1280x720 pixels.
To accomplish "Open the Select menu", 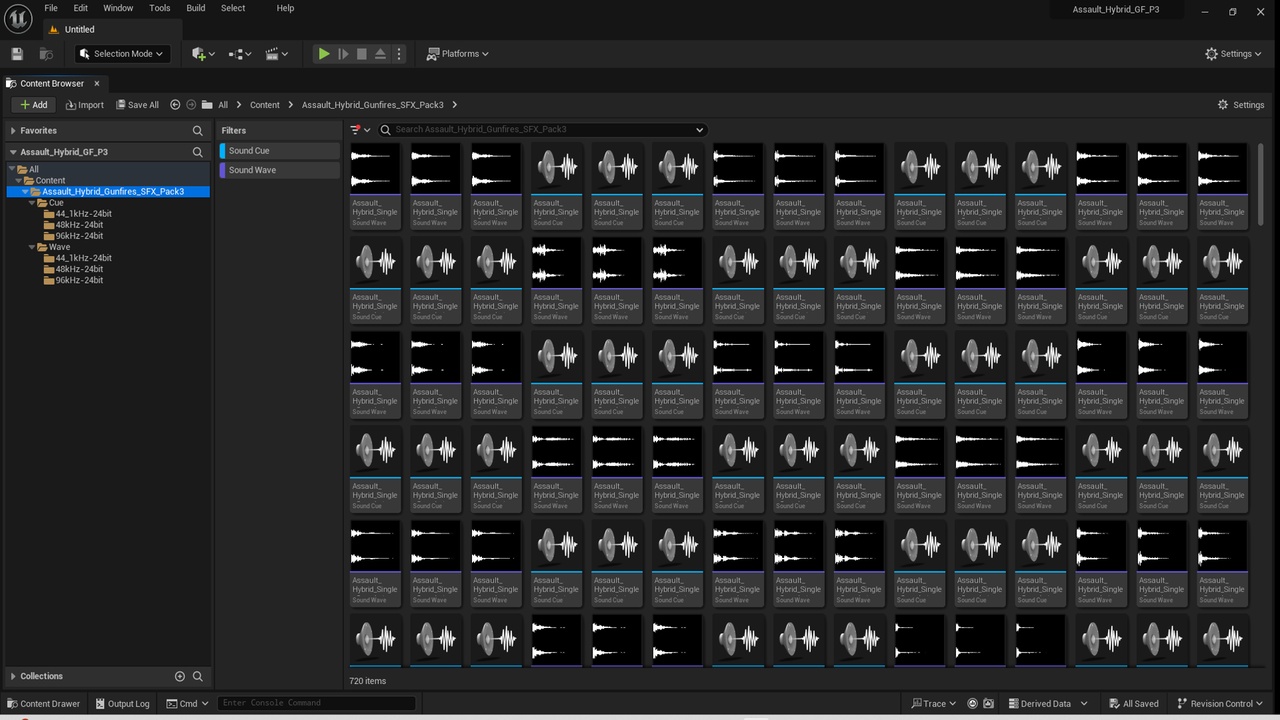I will pyautogui.click(x=233, y=8).
